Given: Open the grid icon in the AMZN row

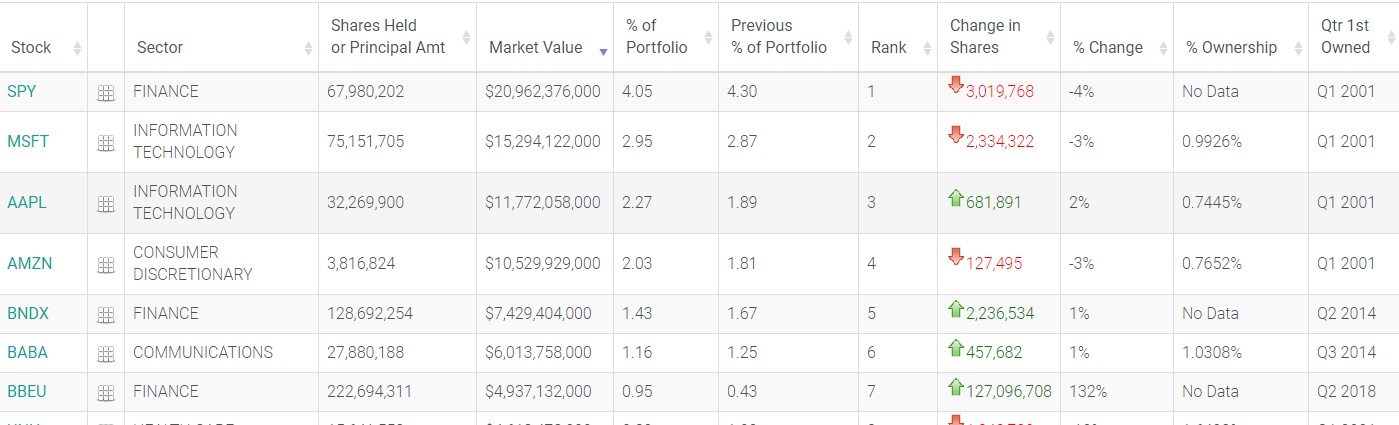Looking at the screenshot, I should coord(106,265).
